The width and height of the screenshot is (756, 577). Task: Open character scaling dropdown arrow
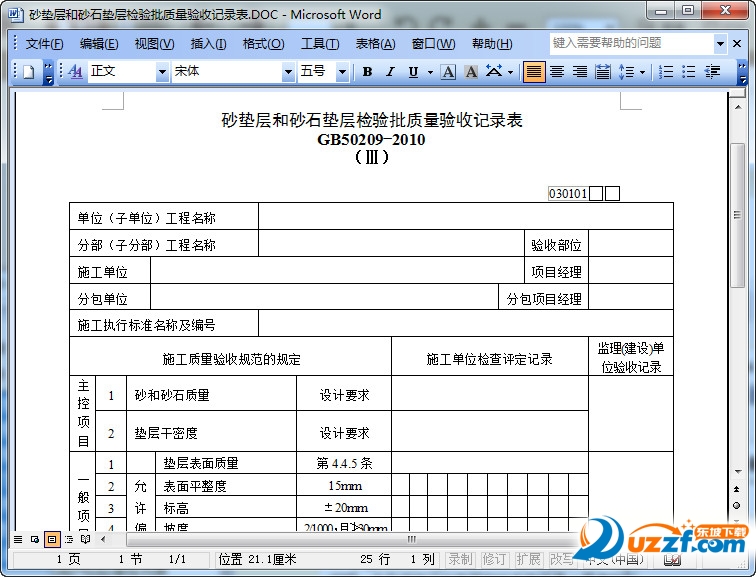510,72
